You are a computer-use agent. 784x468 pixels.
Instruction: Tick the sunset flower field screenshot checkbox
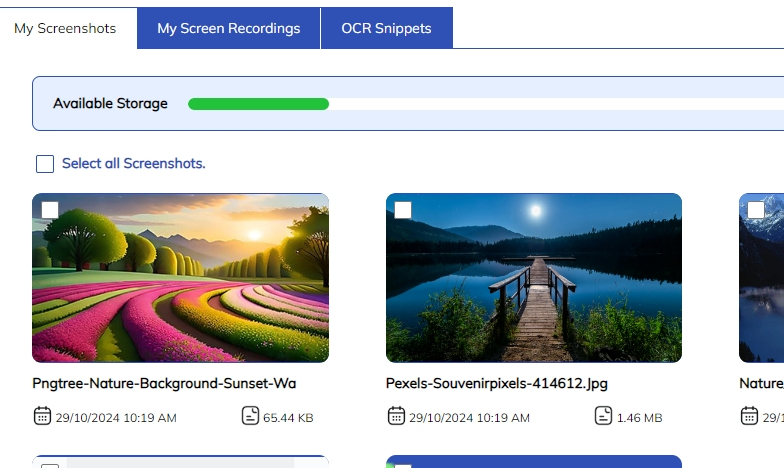(50, 210)
